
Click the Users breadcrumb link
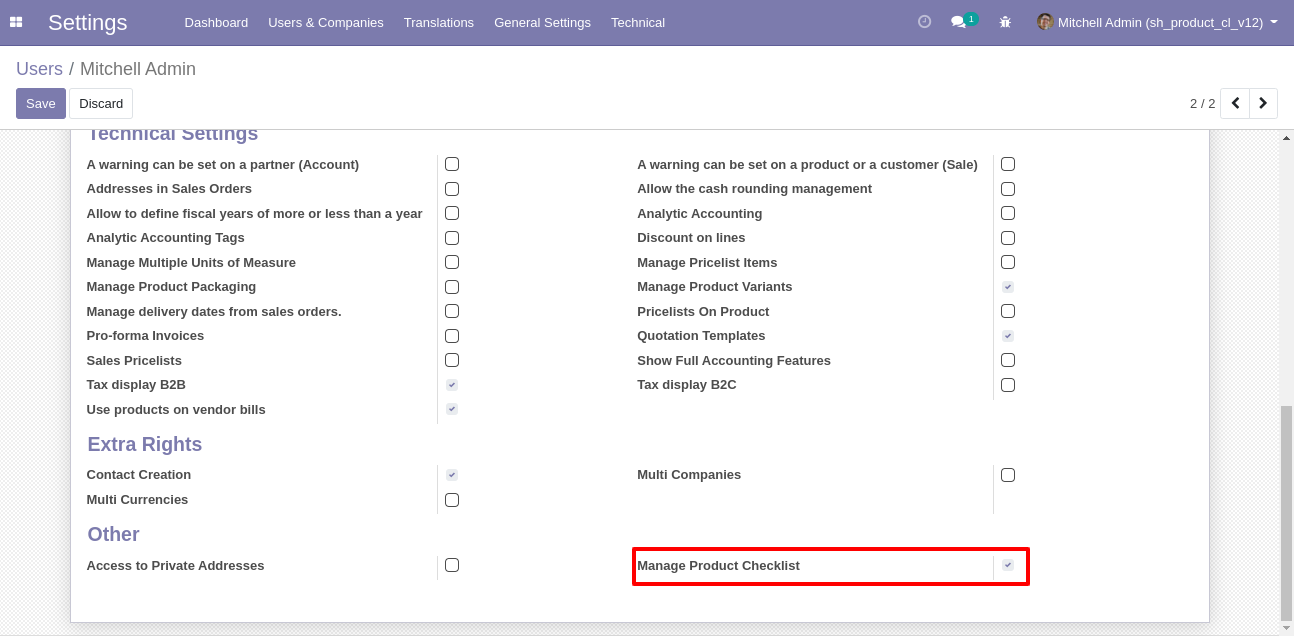pyautogui.click(x=39, y=69)
